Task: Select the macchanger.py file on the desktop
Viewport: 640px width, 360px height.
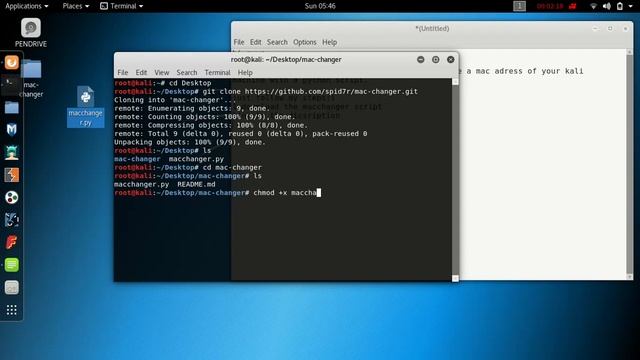Action: click(85, 107)
